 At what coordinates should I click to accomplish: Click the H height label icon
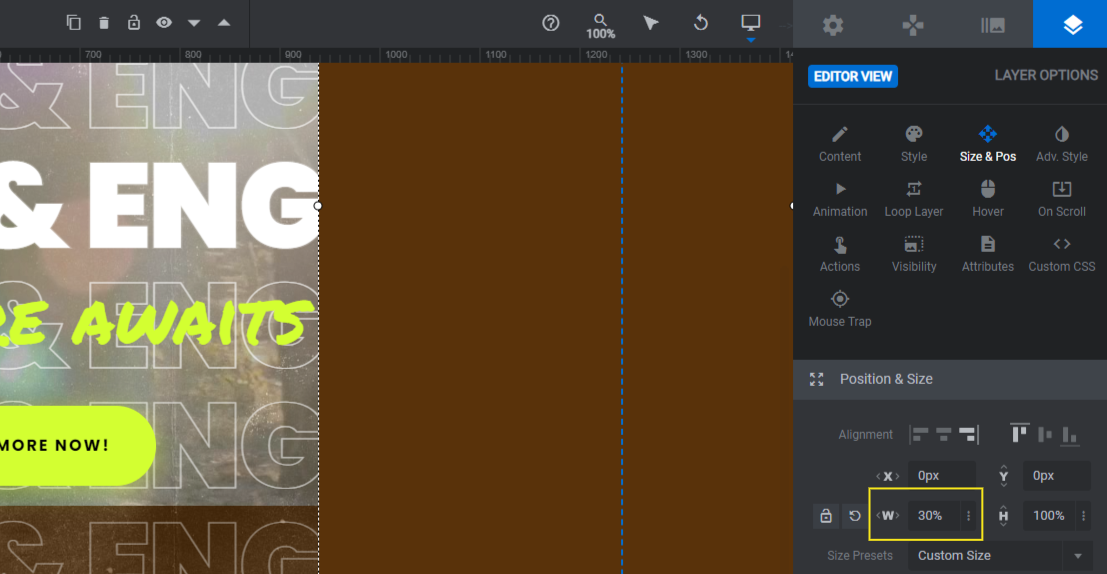point(1003,516)
